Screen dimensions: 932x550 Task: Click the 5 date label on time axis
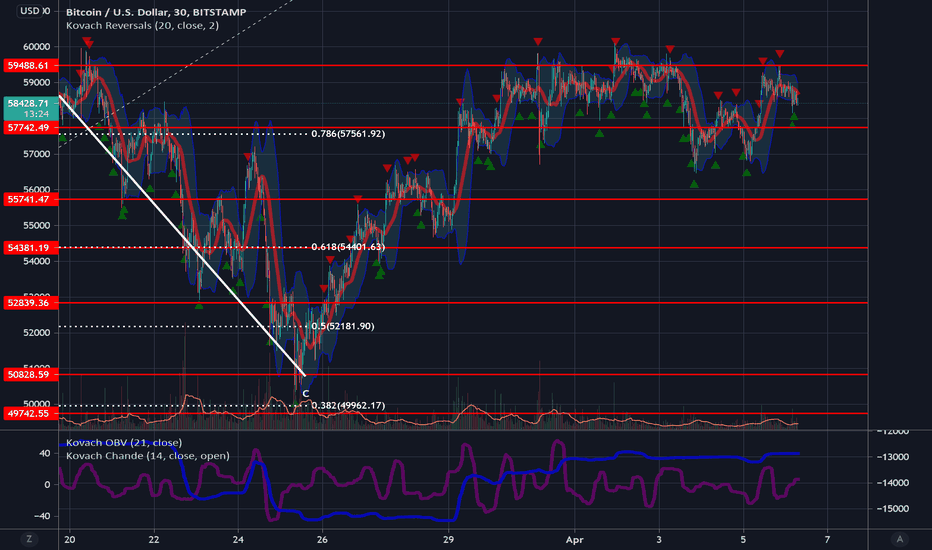pos(743,540)
